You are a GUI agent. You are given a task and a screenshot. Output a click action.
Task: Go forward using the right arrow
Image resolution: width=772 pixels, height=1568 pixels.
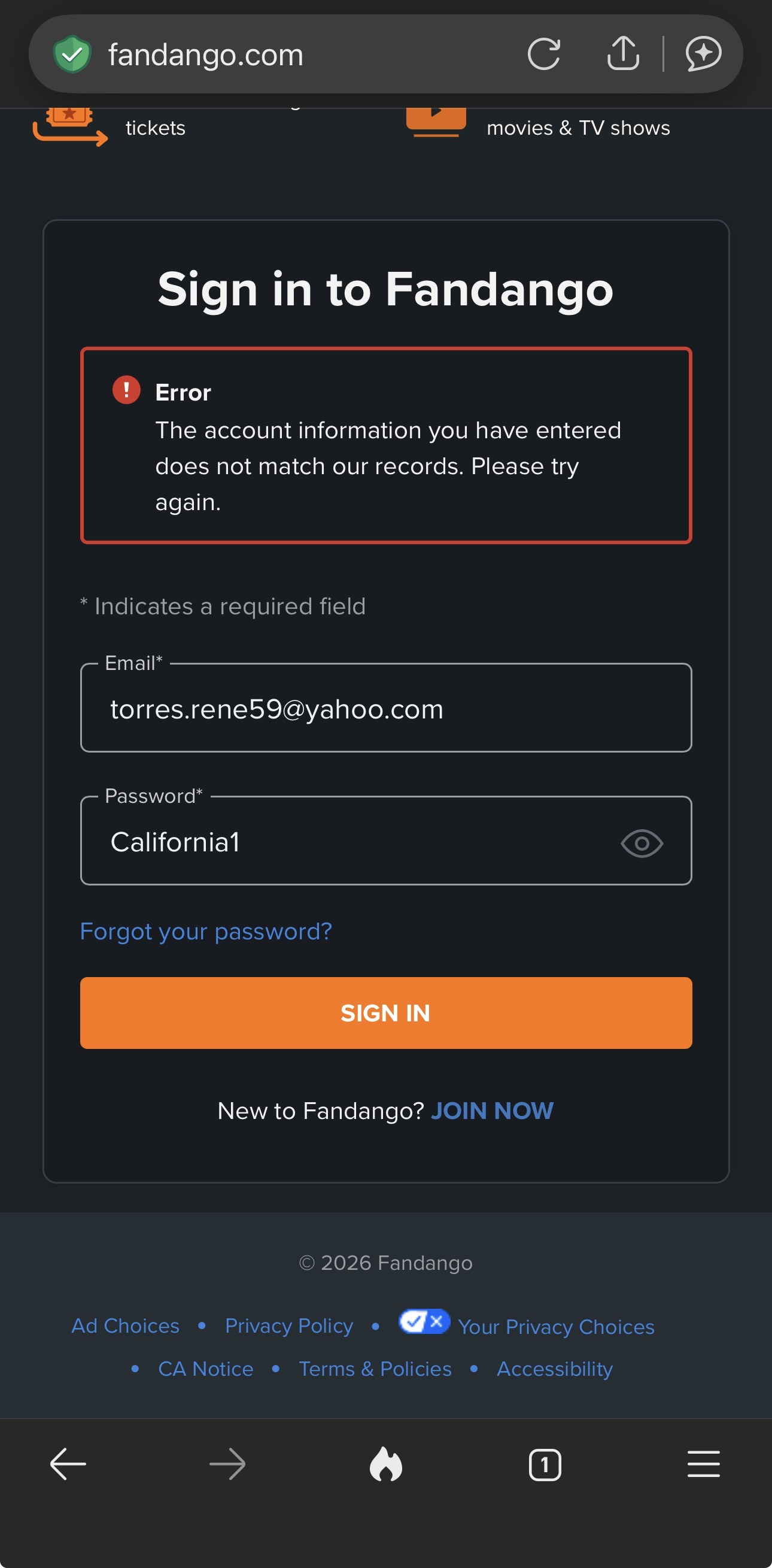point(227,1464)
